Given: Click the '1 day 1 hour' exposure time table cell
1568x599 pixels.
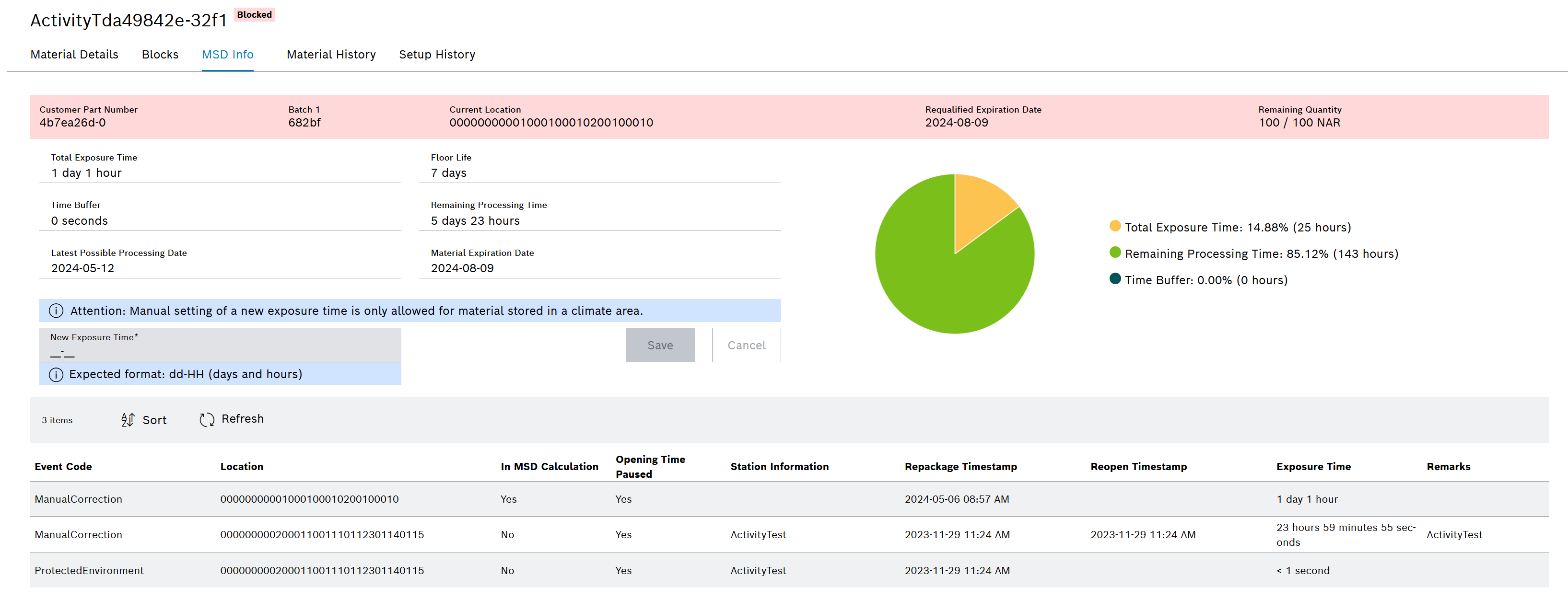Looking at the screenshot, I should click(x=1307, y=499).
